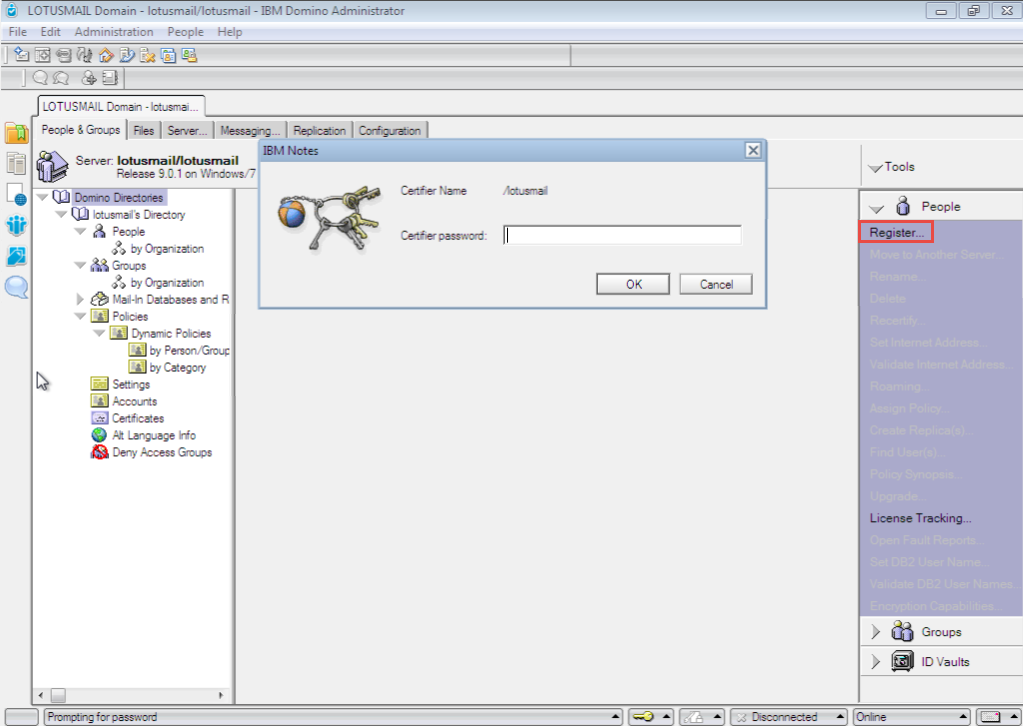Open the orange bookmark folder in the sidebar
Screen dimensions: 1023x726
point(16,132)
